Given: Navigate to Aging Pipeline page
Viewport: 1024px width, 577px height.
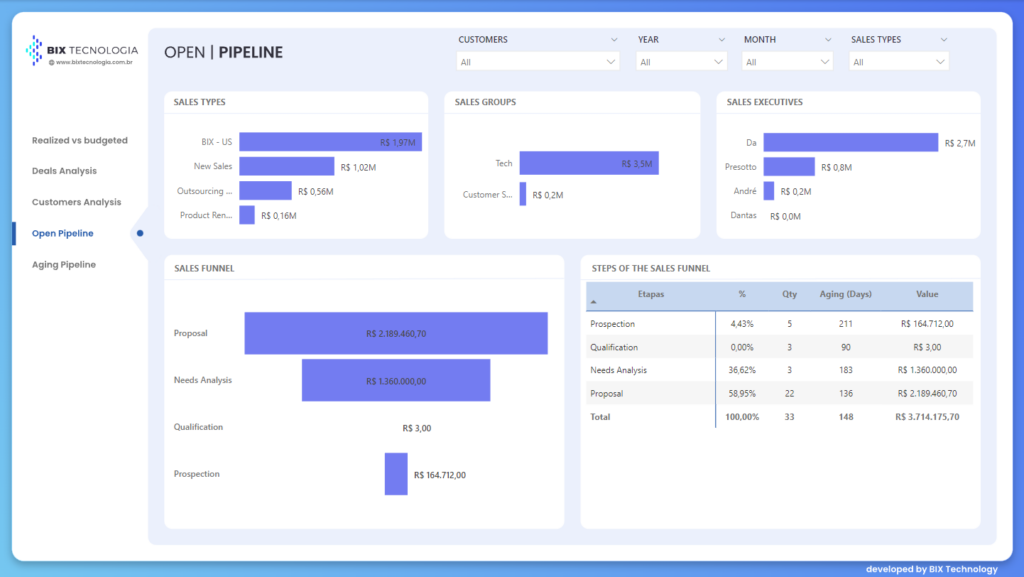Looking at the screenshot, I should (x=64, y=265).
